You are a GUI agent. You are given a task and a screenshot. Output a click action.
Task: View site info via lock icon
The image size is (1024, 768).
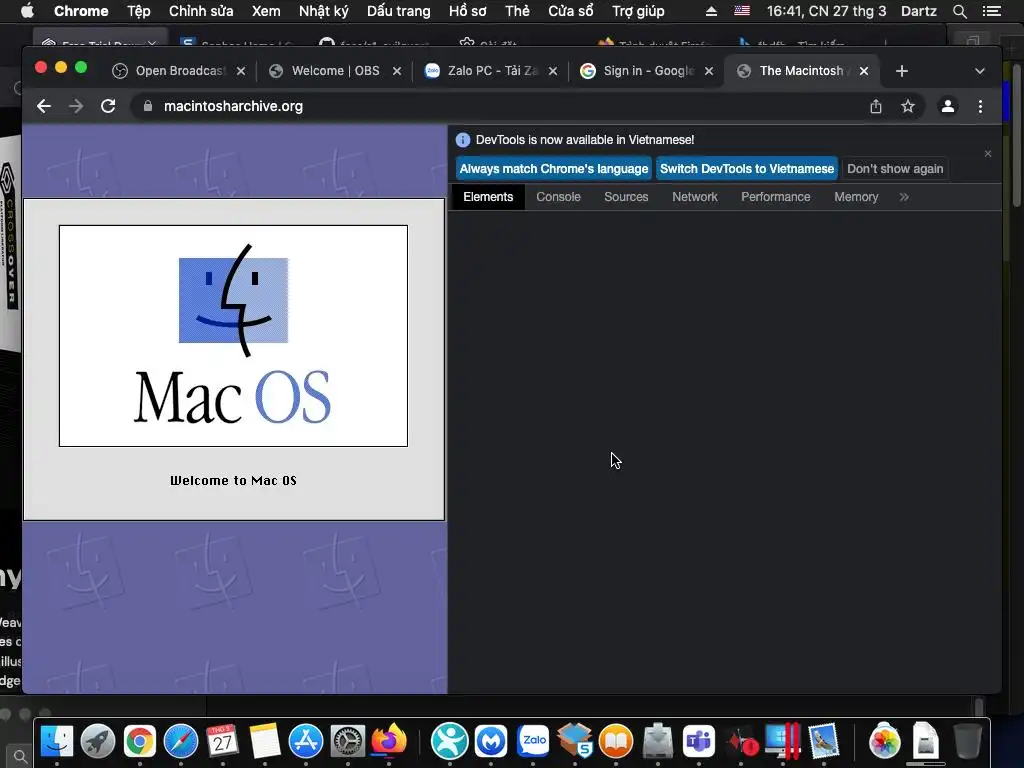pyautogui.click(x=148, y=106)
